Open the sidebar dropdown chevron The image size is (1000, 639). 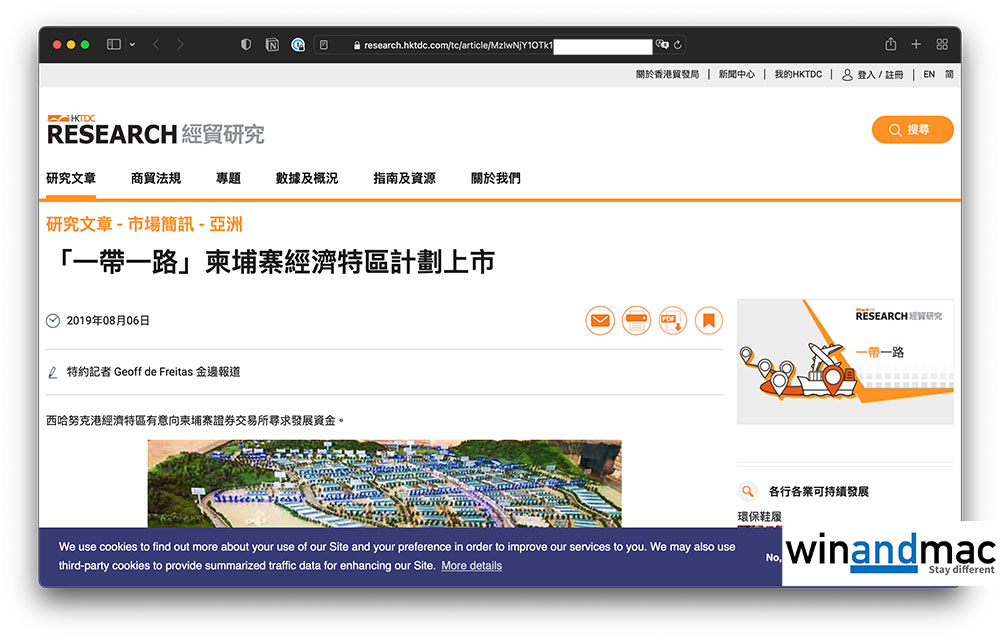coord(132,45)
